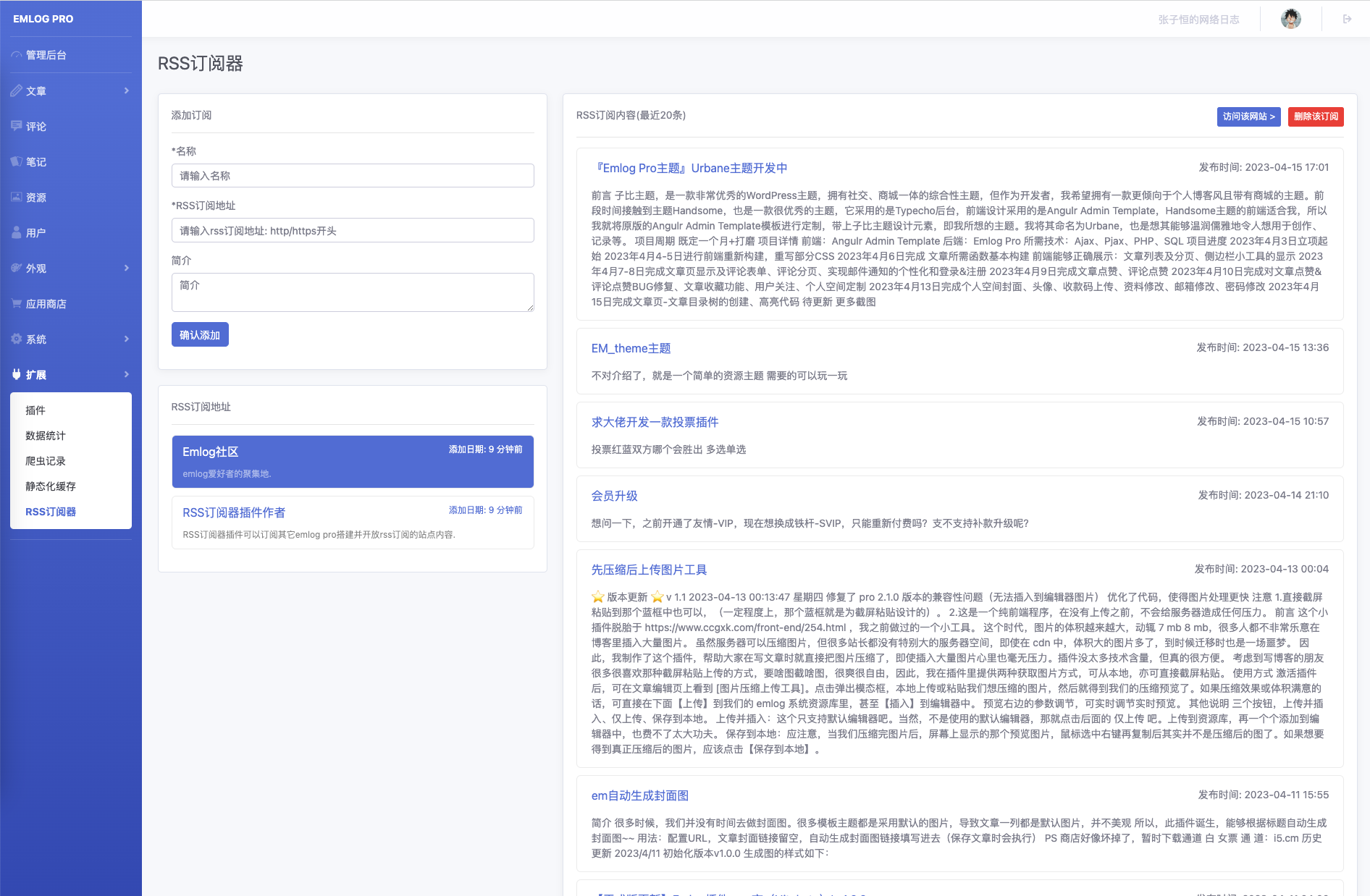Open 插件 in the extensions submenu
Viewport: 1370px width, 896px height.
coord(35,410)
